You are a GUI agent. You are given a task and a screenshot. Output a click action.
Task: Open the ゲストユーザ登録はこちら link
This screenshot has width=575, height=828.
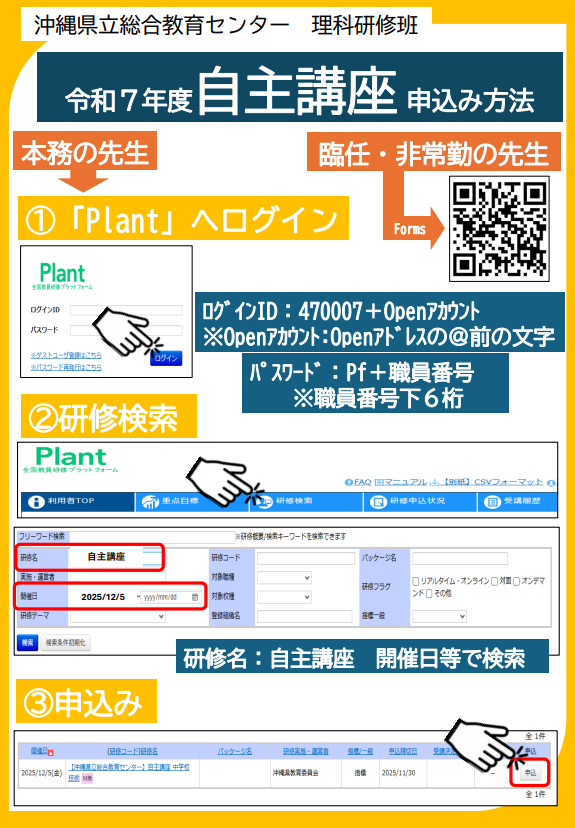tap(66, 355)
